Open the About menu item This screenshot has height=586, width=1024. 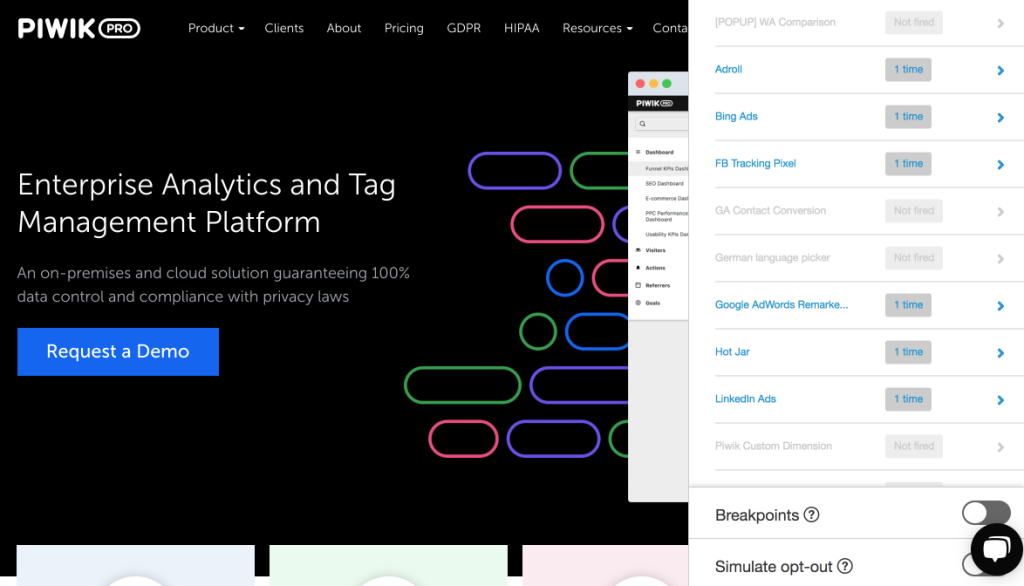(344, 28)
